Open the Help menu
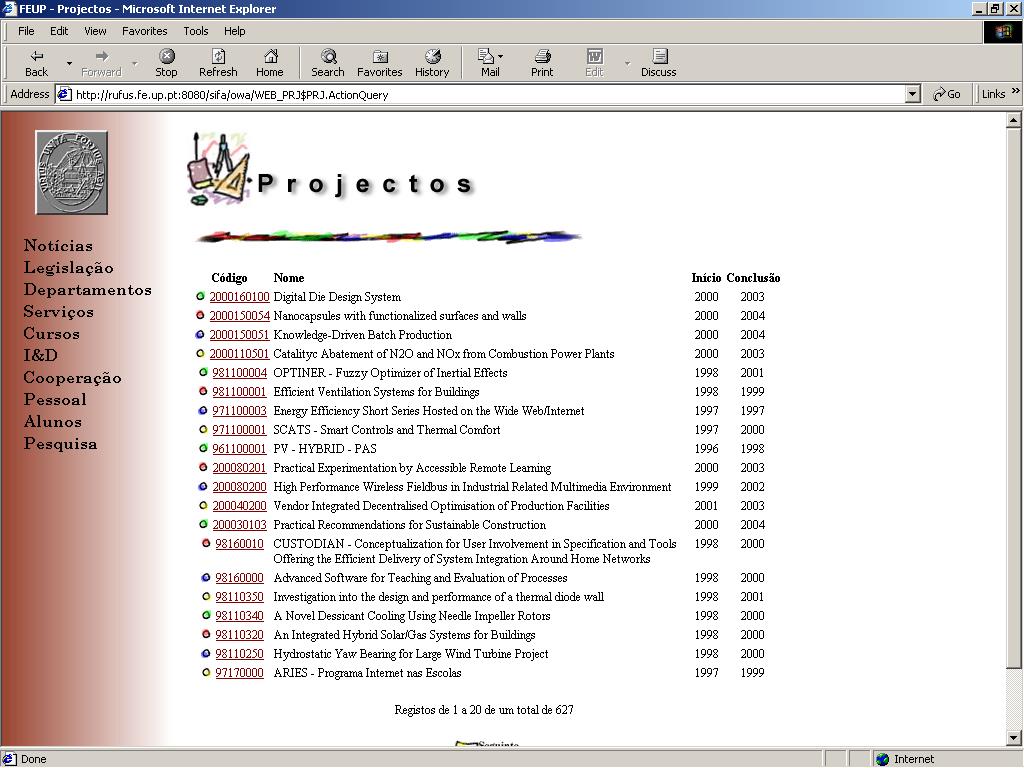 234,31
